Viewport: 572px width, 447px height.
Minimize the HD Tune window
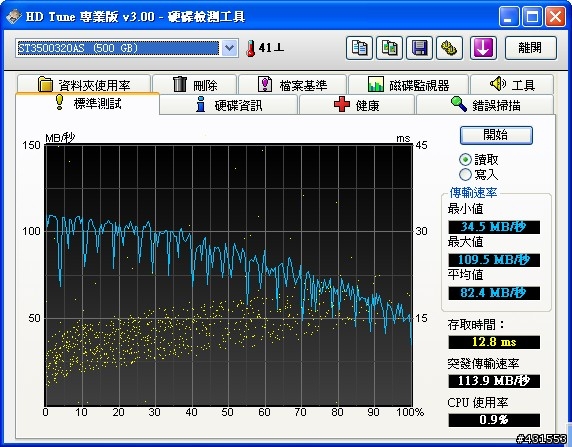509,16
